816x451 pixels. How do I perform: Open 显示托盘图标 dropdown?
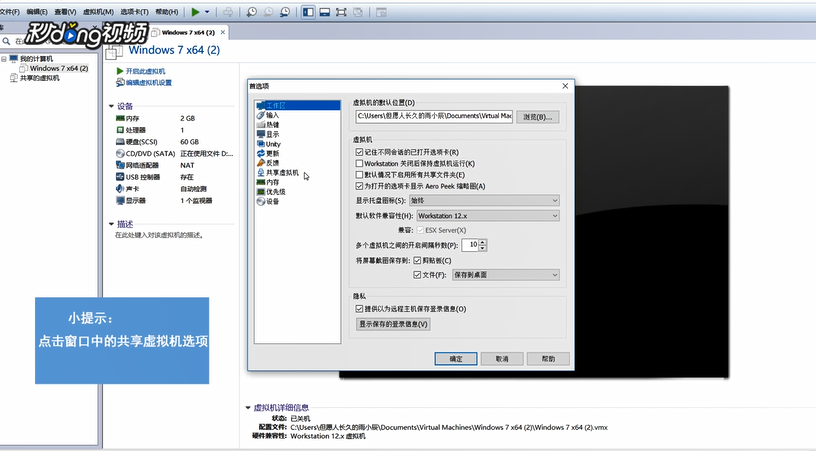click(484, 200)
